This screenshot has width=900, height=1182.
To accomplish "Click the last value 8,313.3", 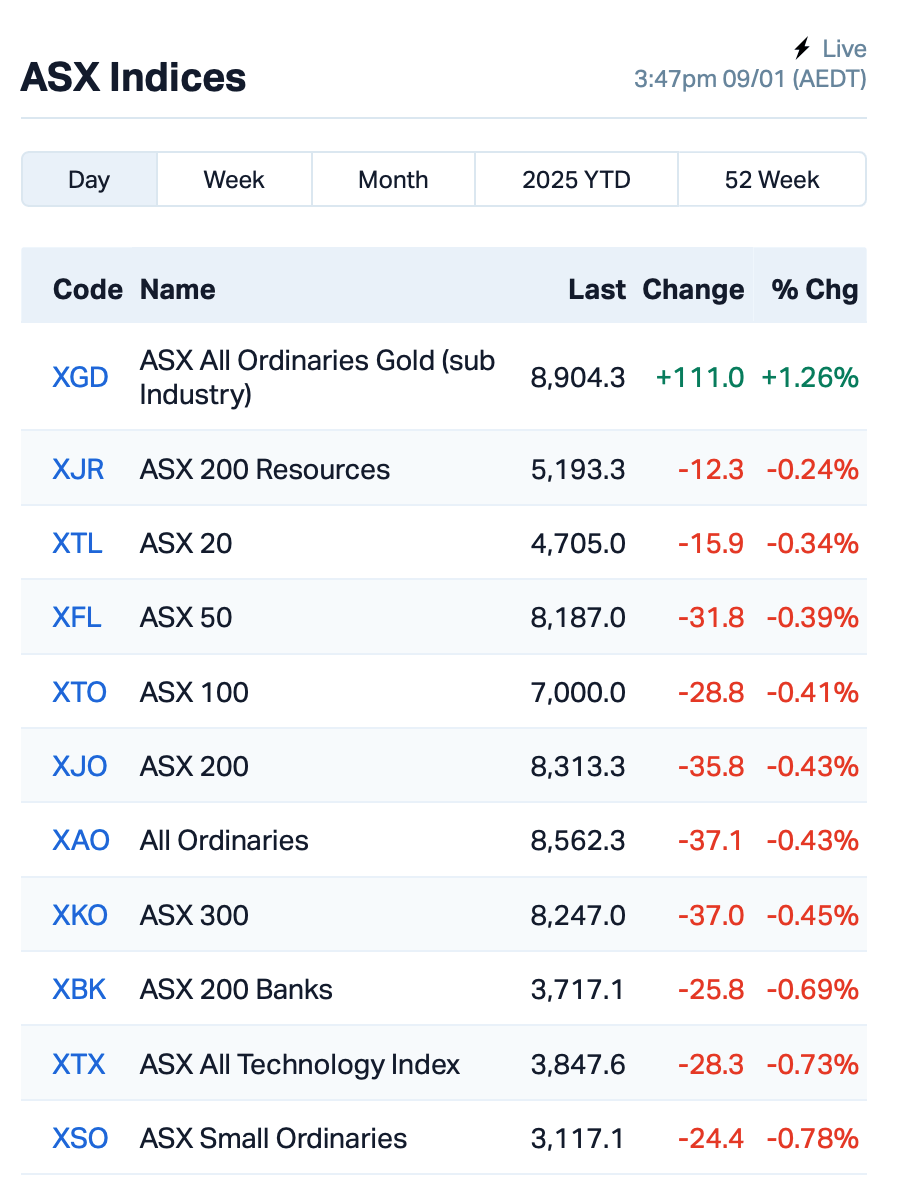I will click(578, 766).
